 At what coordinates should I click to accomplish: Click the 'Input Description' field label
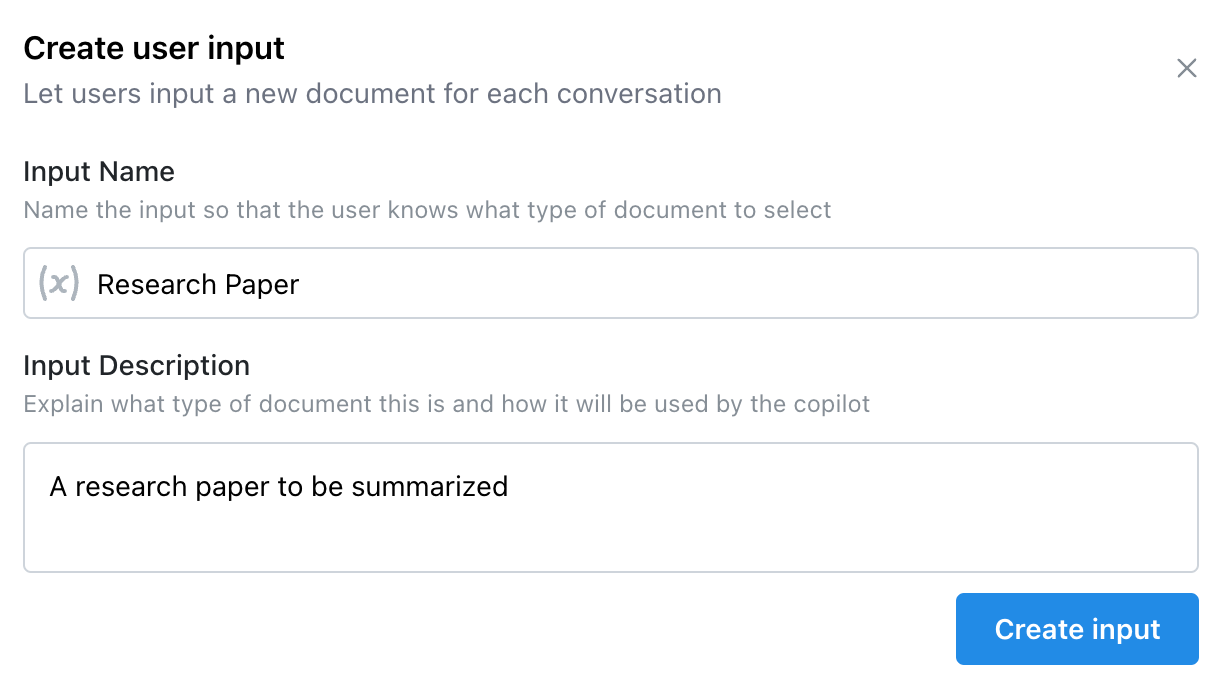[136, 366]
